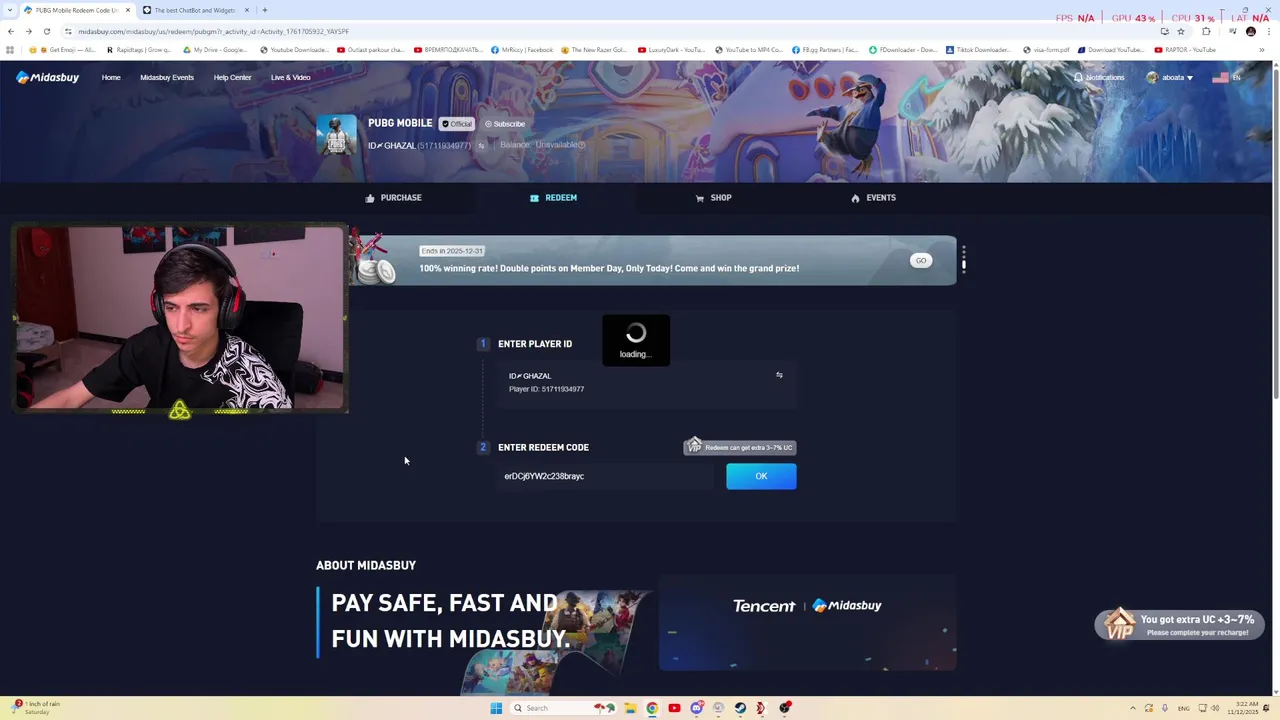The height and width of the screenshot is (720, 1280).
Task: Open Windows Start menu
Action: click(496, 708)
